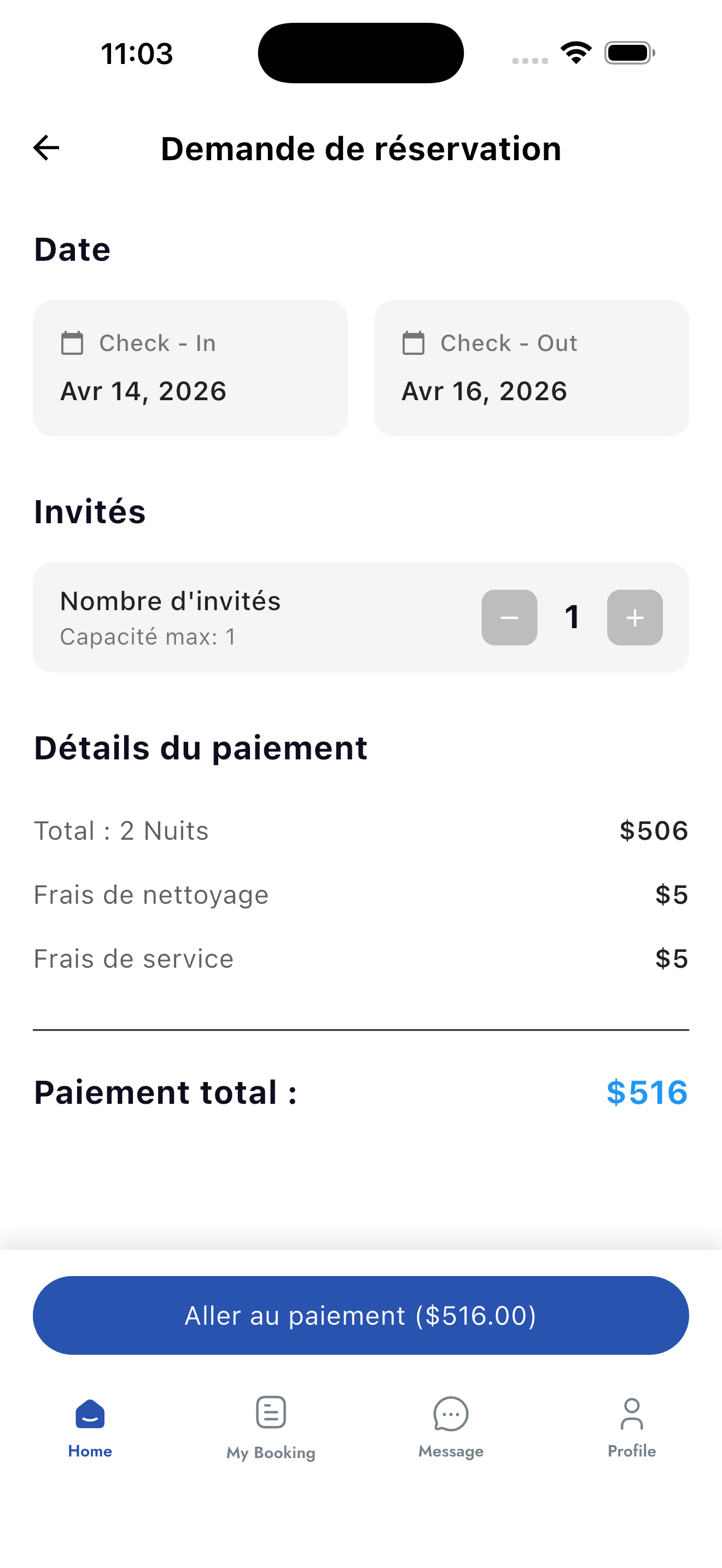
Task: Switch to the Message tab label
Action: [x=451, y=1451]
